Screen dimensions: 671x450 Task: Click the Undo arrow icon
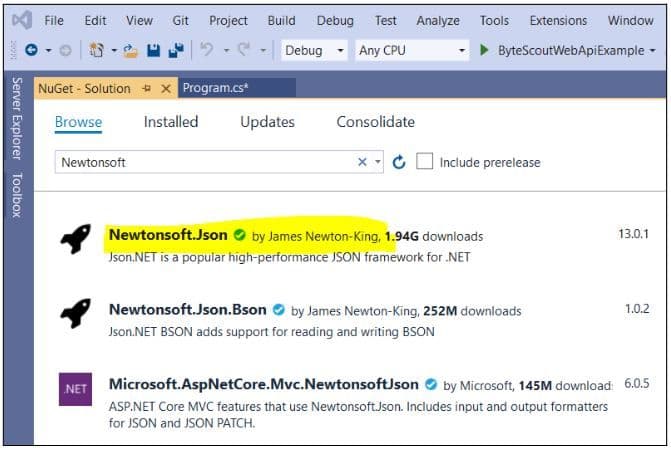[206, 50]
